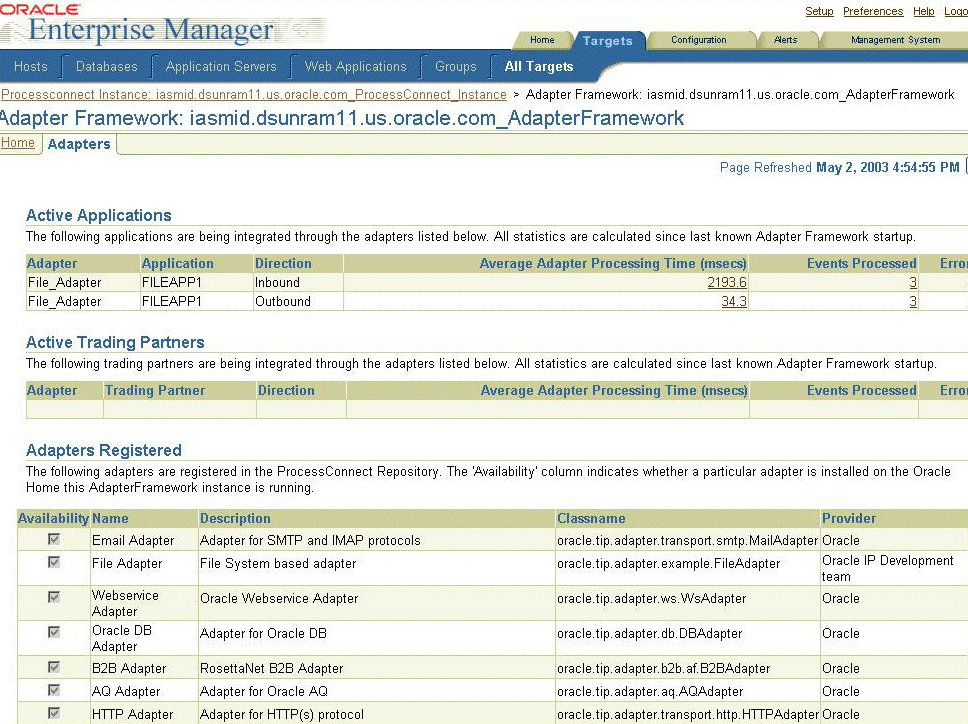Viewport: 968px width, 724px height.
Task: Toggle Oracle DB Adapter availability checkbox
Action: 54,633
